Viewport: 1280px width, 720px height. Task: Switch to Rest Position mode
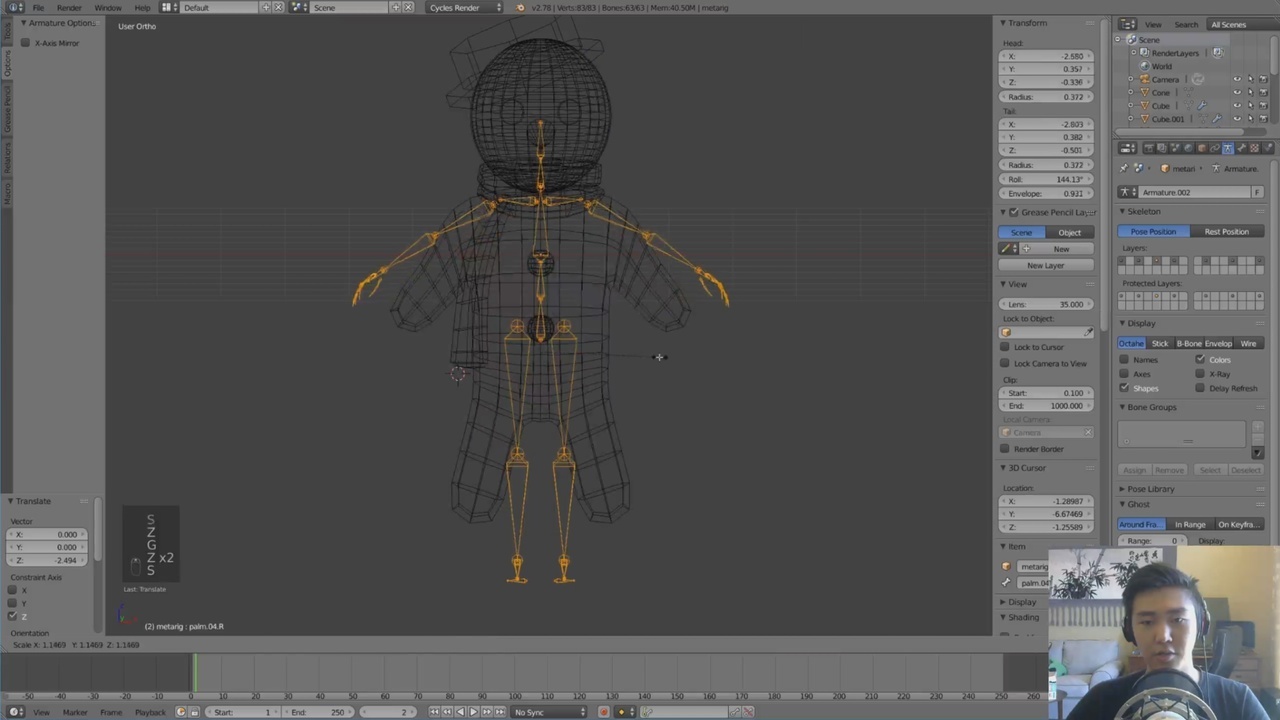click(1227, 231)
